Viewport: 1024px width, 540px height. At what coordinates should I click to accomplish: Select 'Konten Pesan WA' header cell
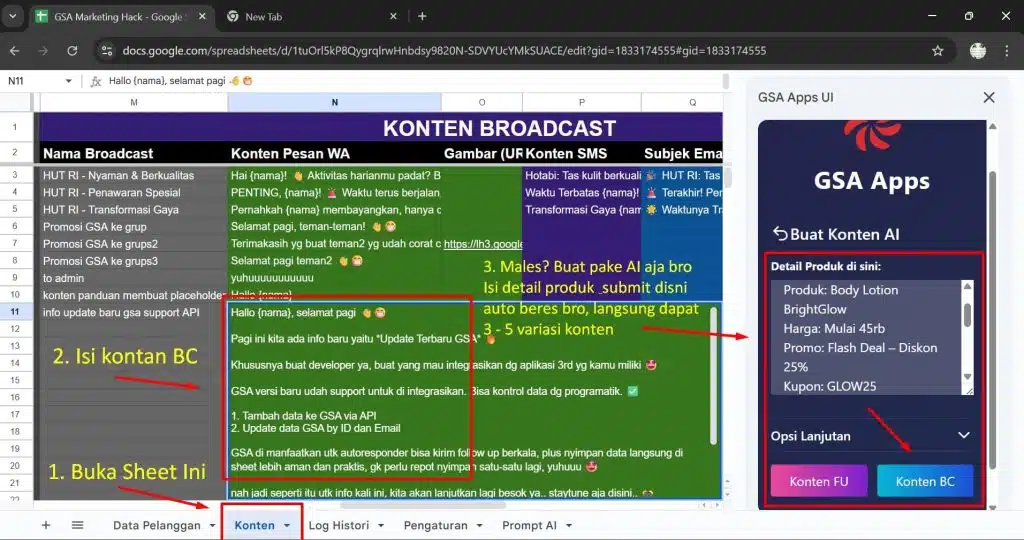334,153
